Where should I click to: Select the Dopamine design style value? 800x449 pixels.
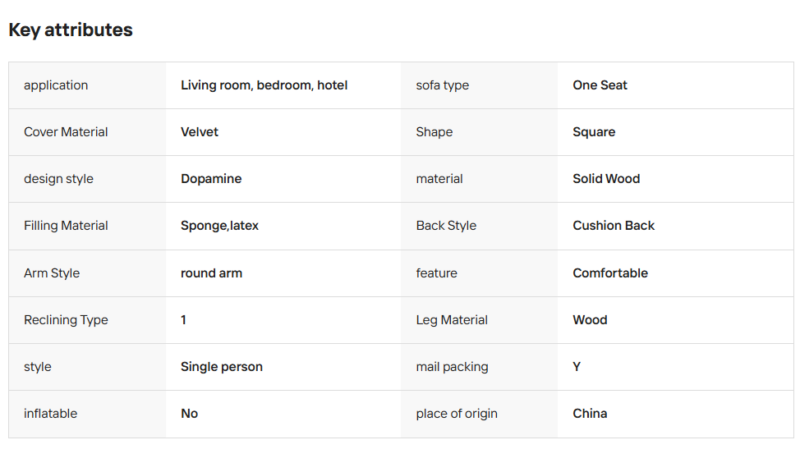tap(211, 179)
